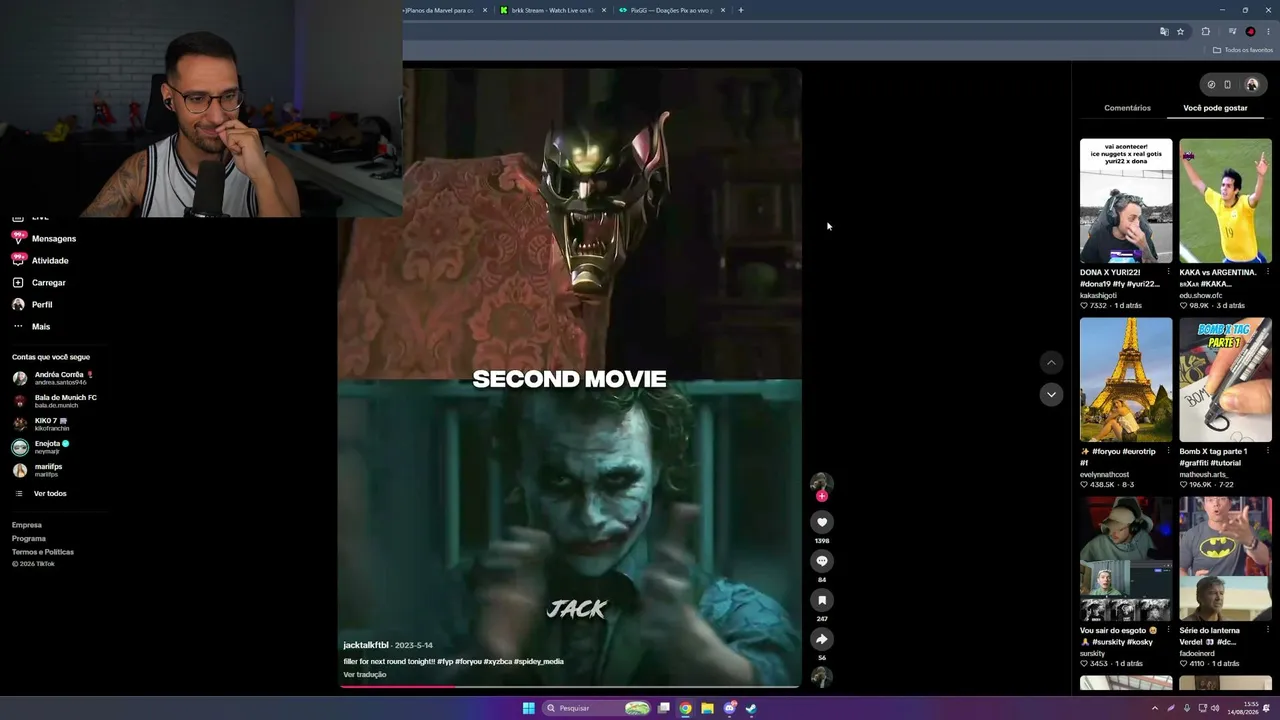Open the DONA X YURI22 video thumbnail
This screenshot has width=1280, height=720.
pyautogui.click(x=1126, y=201)
